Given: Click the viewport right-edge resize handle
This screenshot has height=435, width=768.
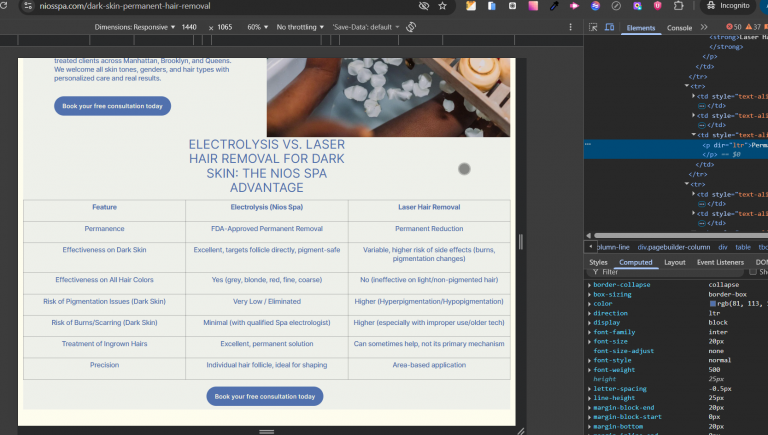Looking at the screenshot, I should (521, 242).
